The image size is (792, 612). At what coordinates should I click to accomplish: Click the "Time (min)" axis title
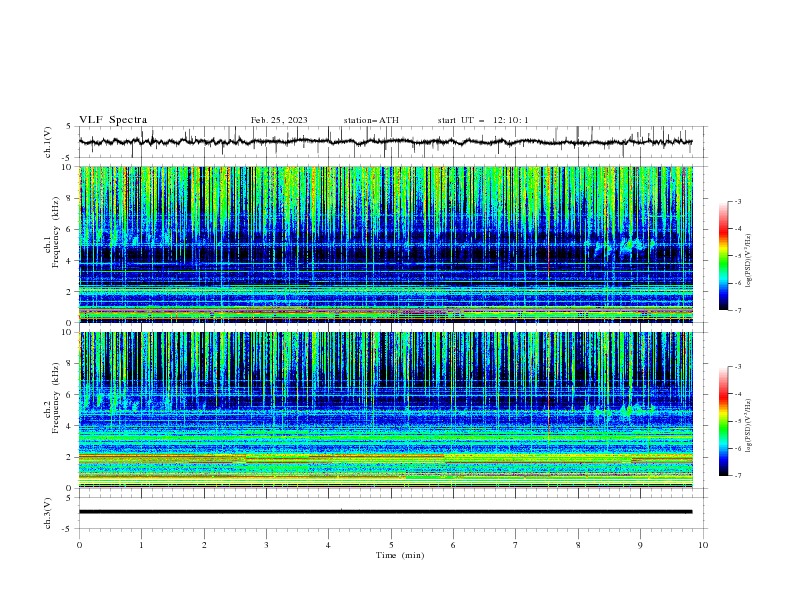pos(400,555)
